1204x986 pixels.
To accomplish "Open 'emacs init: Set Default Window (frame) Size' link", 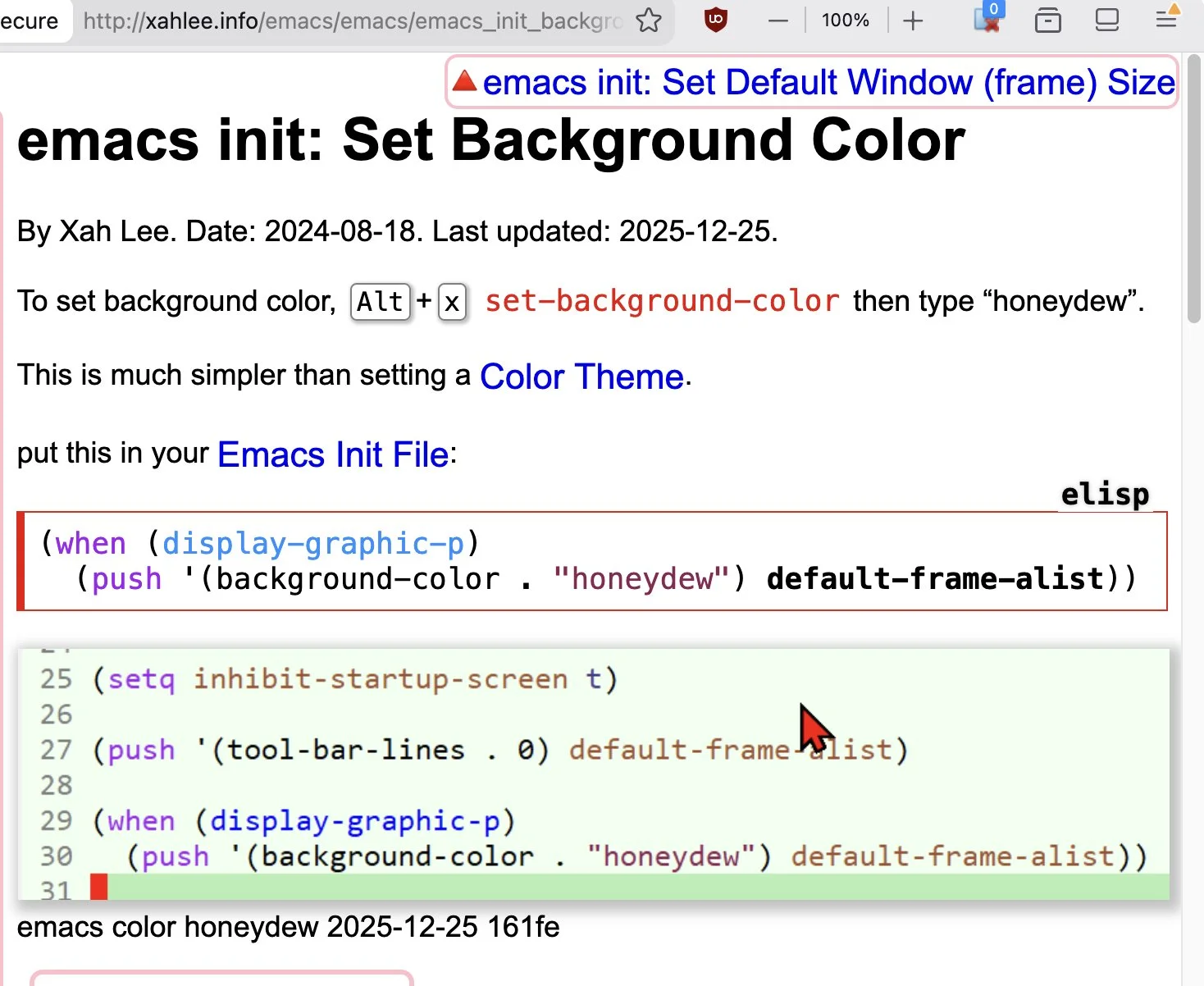I will (x=828, y=82).
